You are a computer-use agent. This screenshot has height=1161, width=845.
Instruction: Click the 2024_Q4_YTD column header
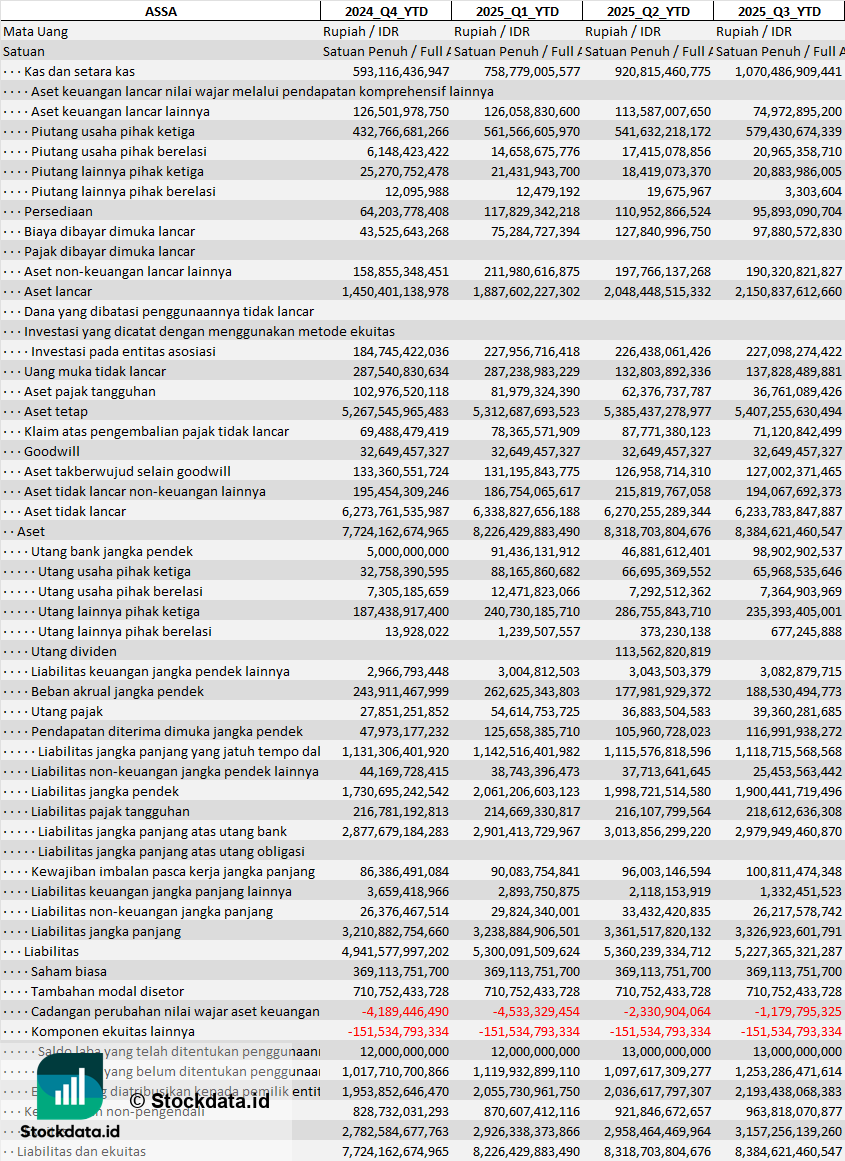click(386, 11)
